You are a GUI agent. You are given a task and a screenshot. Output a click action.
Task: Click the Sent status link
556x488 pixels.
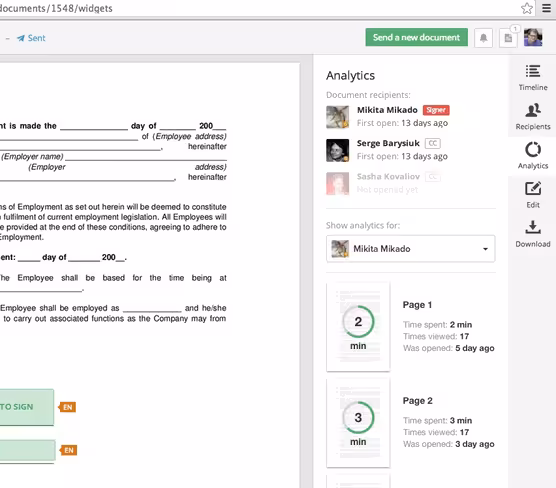(x=31, y=38)
